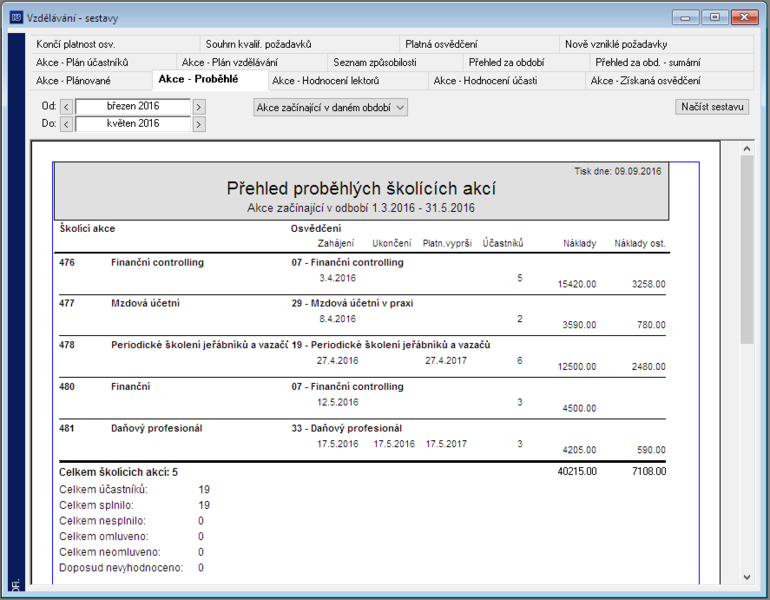Viewport: 770px width, 600px height.
Task: Click osvědčení 33 - Daňový profesionál
Action: coord(347,429)
